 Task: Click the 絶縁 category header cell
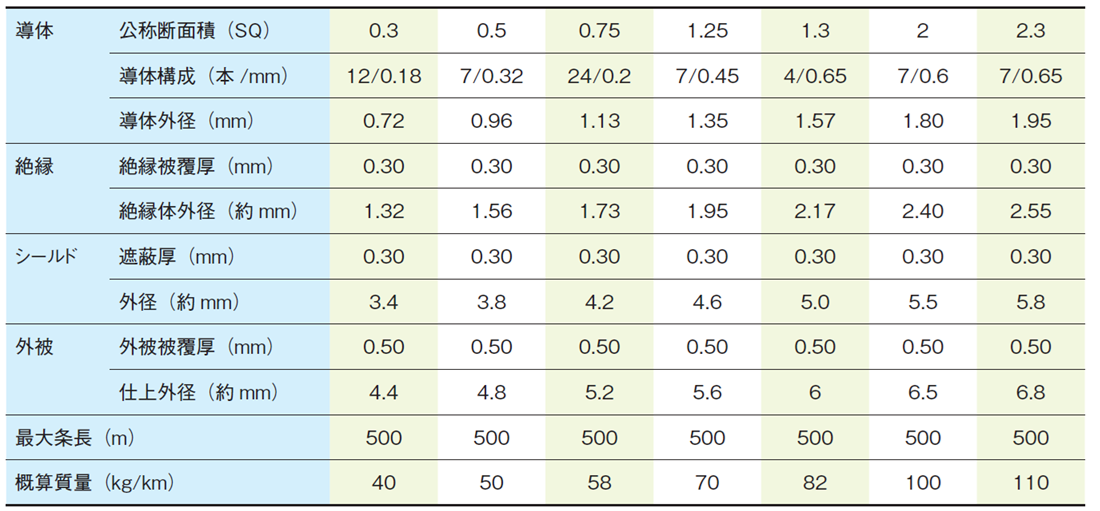(x=35, y=167)
